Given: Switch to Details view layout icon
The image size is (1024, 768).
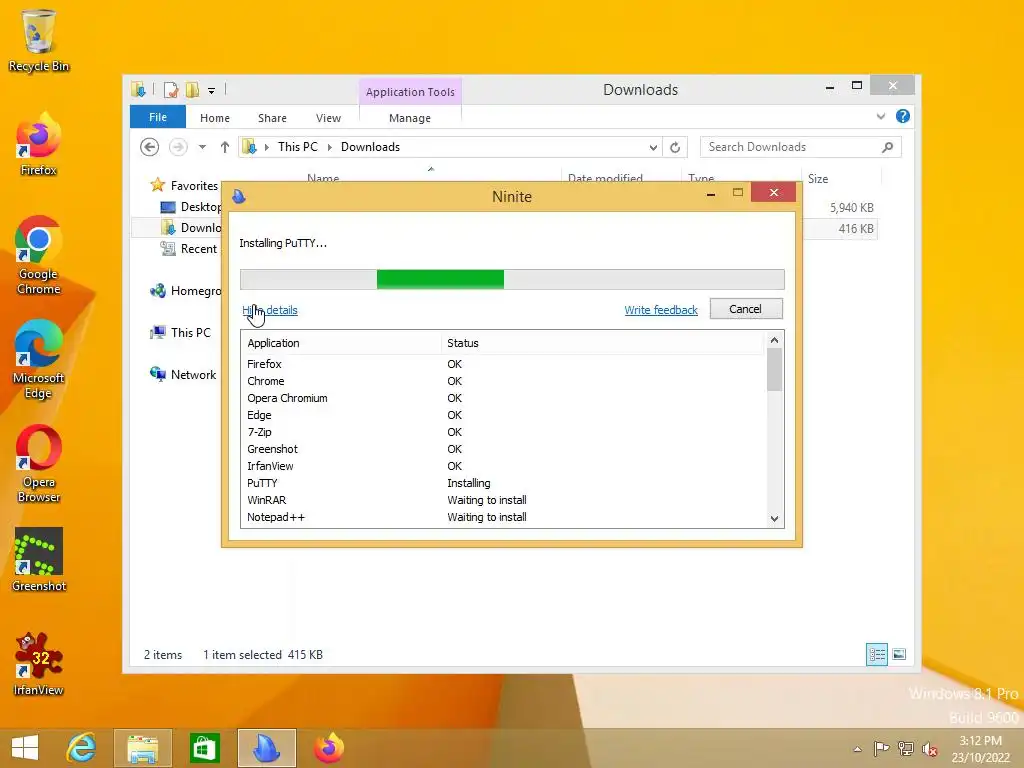Looking at the screenshot, I should click(876, 654).
